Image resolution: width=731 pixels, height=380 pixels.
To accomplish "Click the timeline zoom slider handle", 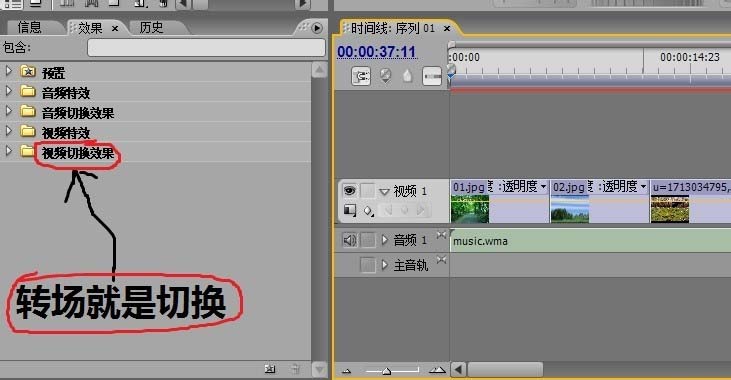I will 386,371.
